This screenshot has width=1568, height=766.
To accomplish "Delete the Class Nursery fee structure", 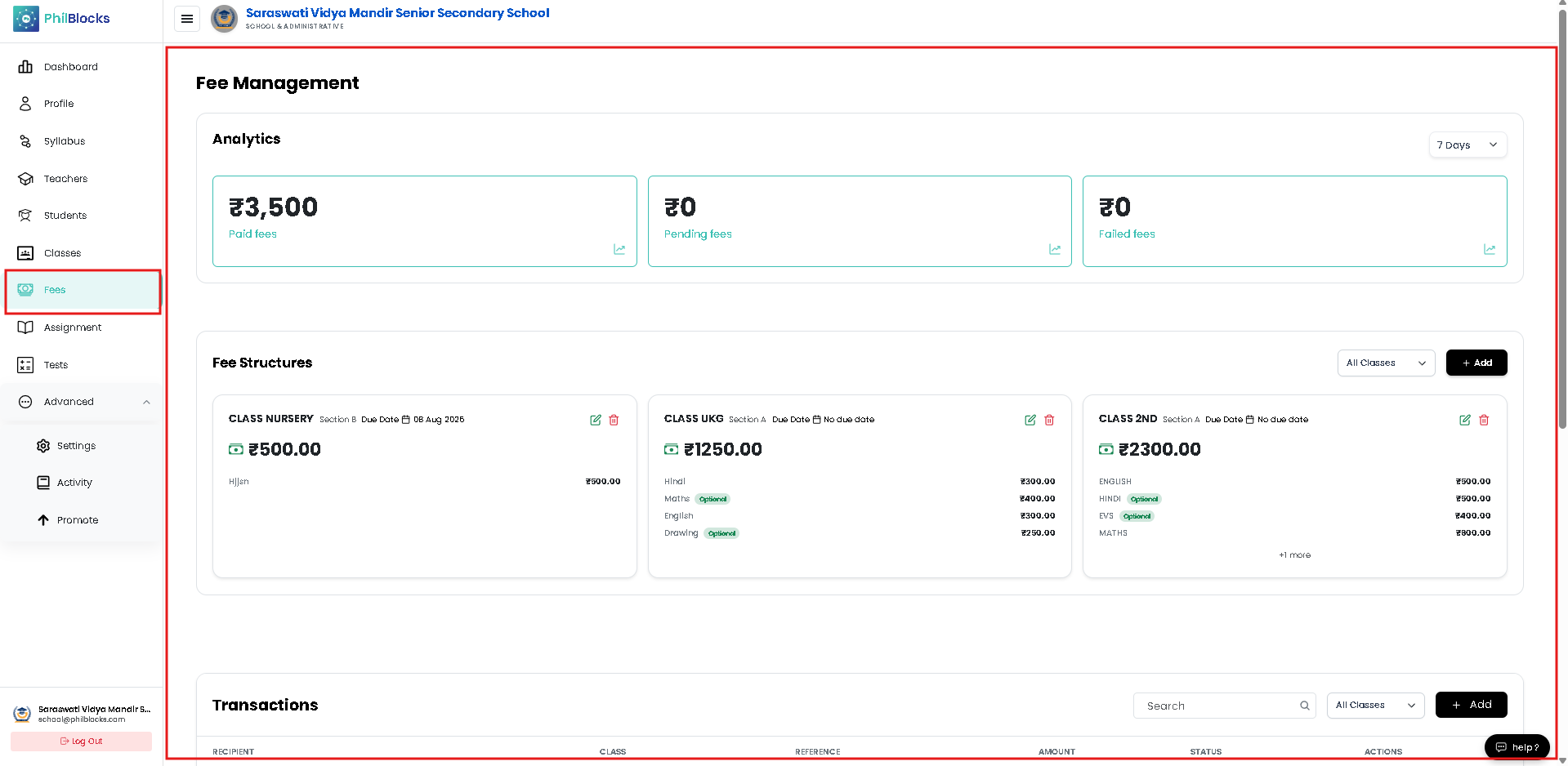I will click(x=614, y=420).
